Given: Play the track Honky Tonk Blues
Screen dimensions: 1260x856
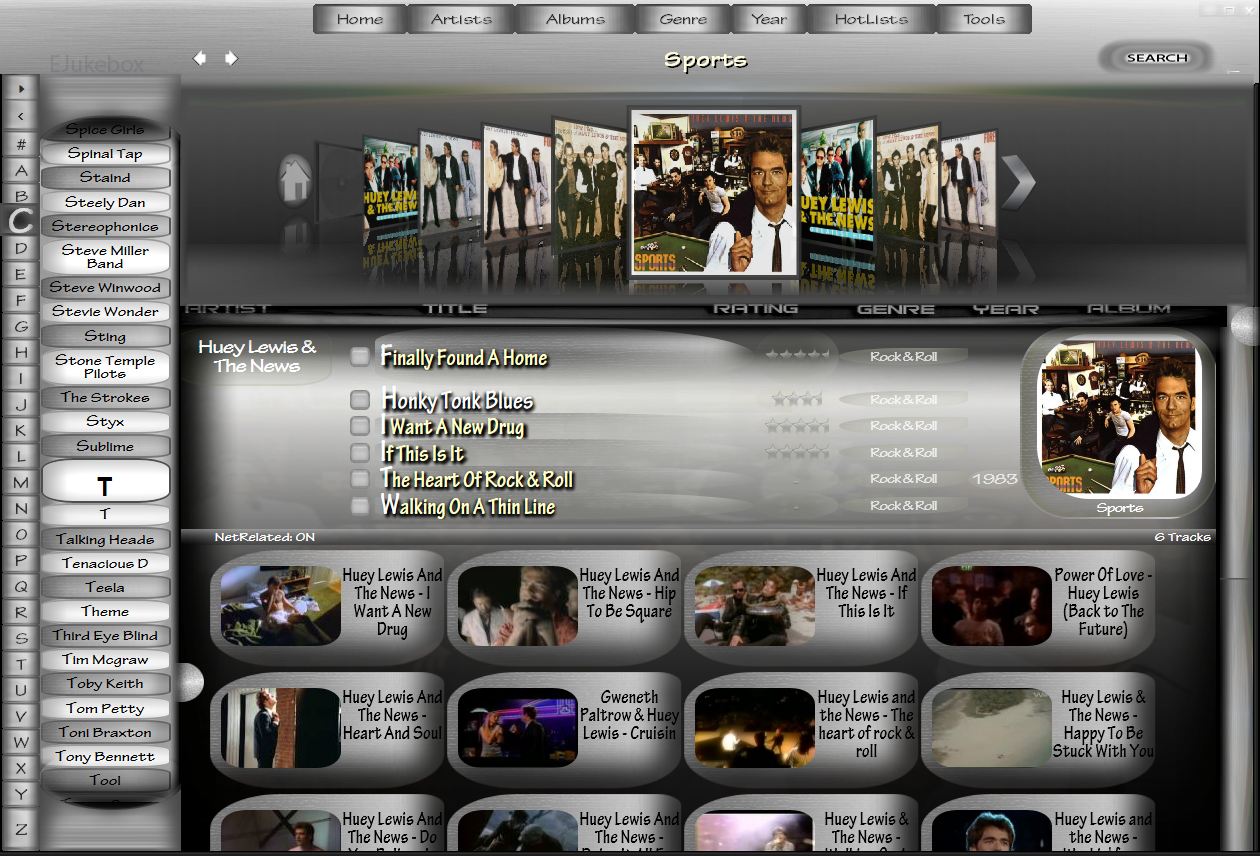Looking at the screenshot, I should point(458,401).
